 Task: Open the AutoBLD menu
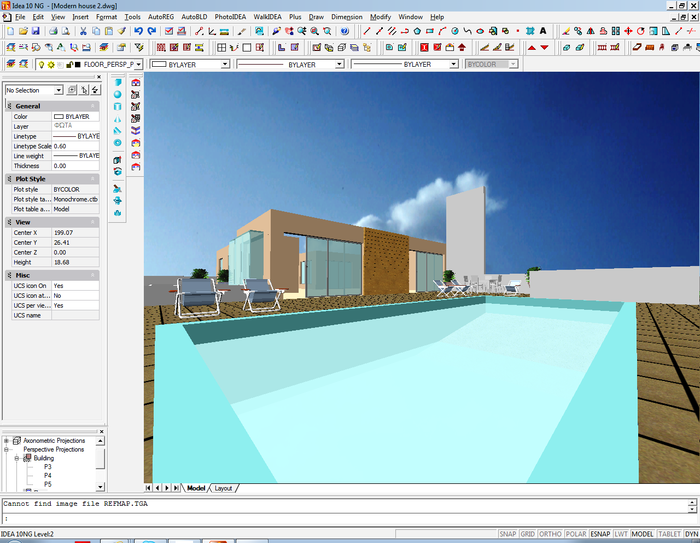[194, 17]
